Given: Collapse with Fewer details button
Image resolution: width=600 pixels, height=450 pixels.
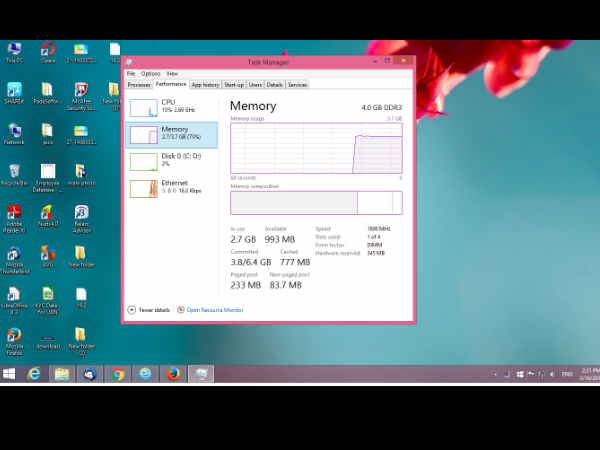Looking at the screenshot, I should pyautogui.click(x=148, y=310).
